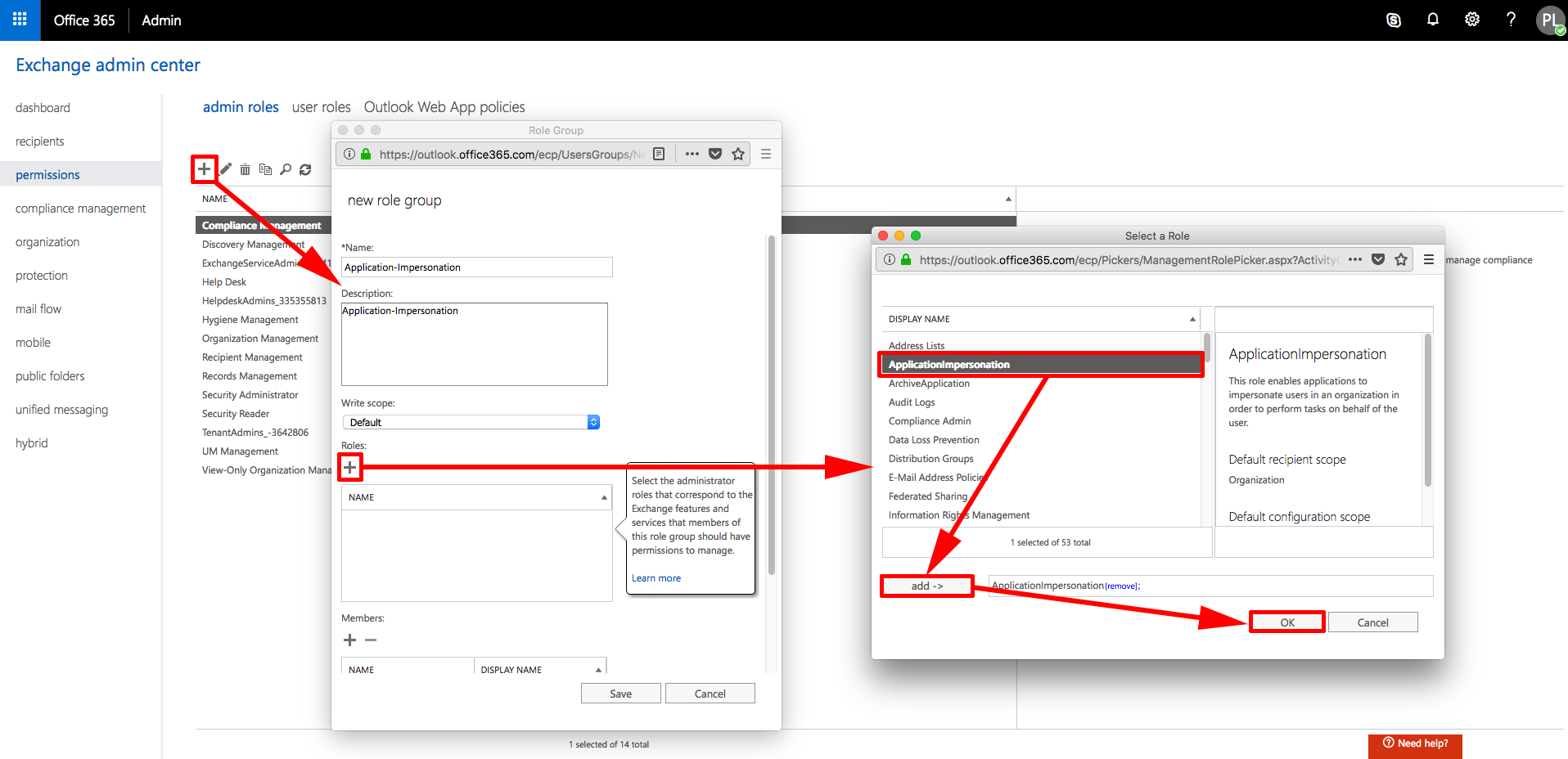Bookmark star in Select a Role window
Screen dimensions: 1568x759
(1401, 259)
